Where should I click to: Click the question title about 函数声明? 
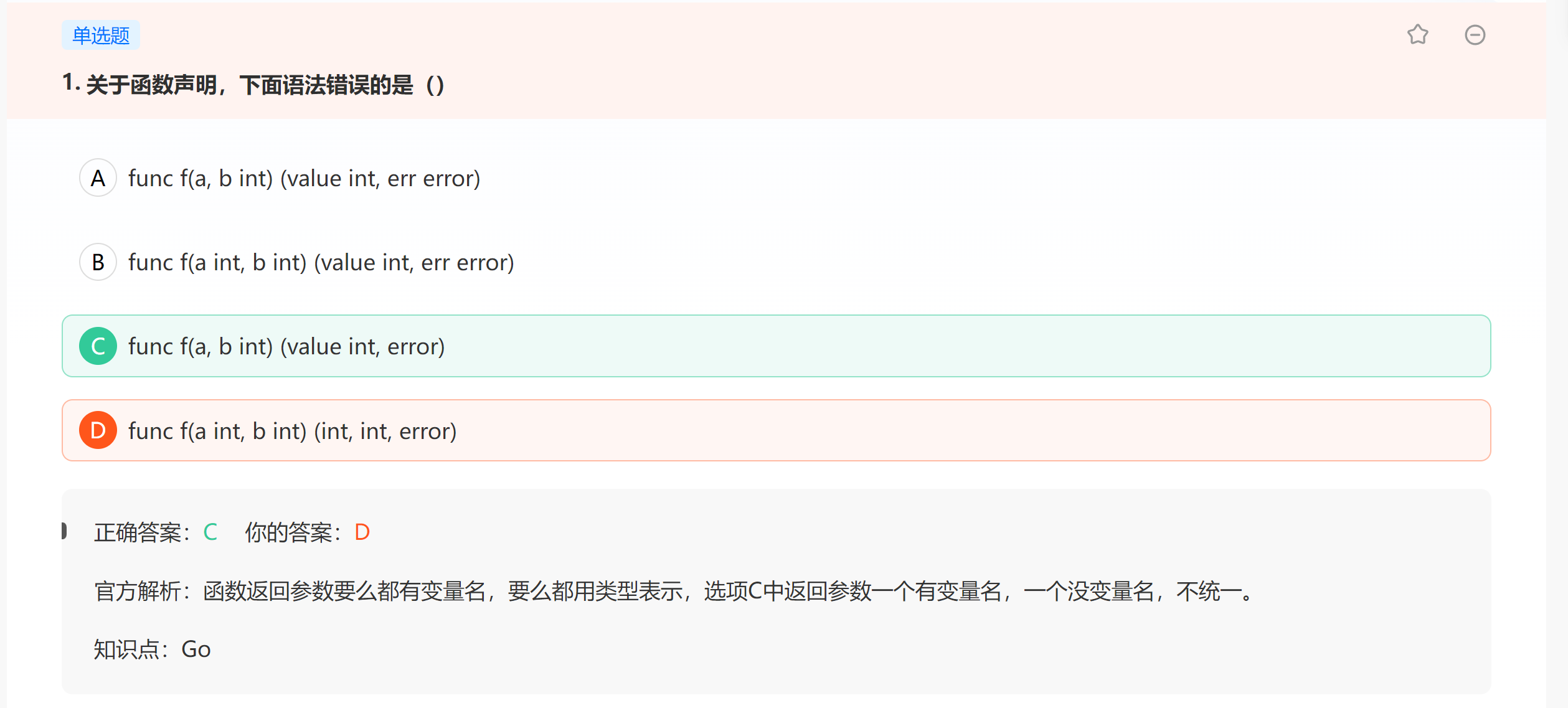click(x=253, y=84)
